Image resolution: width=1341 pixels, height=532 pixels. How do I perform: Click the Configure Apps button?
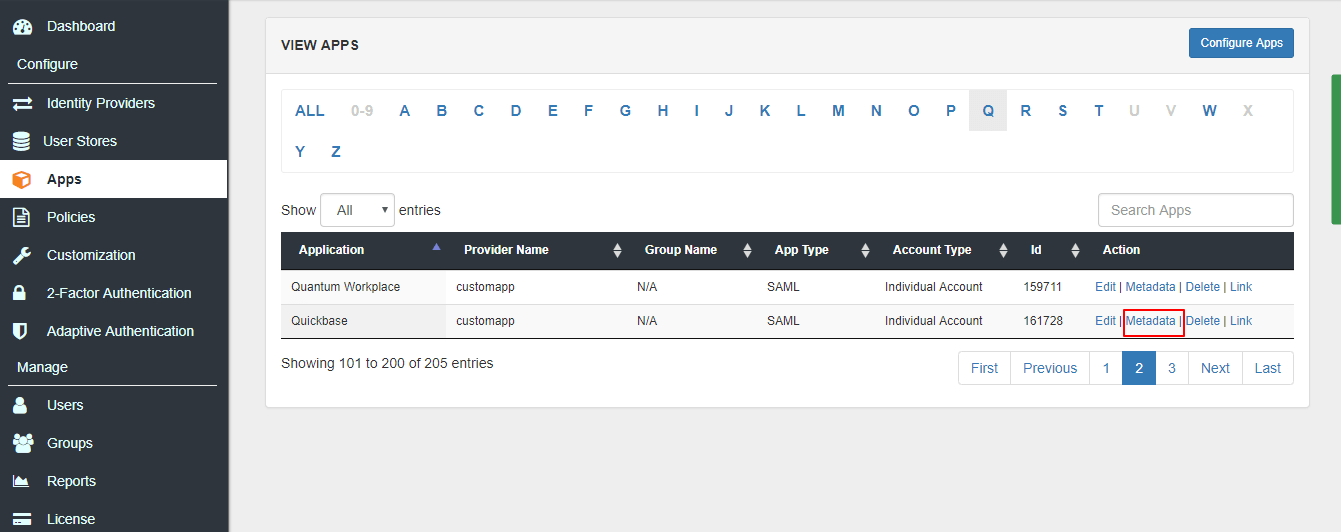click(x=1241, y=43)
